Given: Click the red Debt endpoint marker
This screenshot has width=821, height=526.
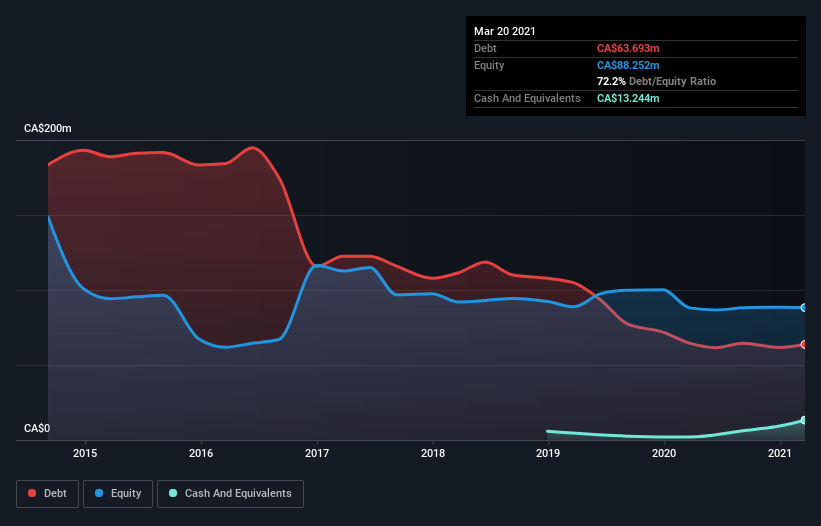Looking at the screenshot, I should 804,344.
